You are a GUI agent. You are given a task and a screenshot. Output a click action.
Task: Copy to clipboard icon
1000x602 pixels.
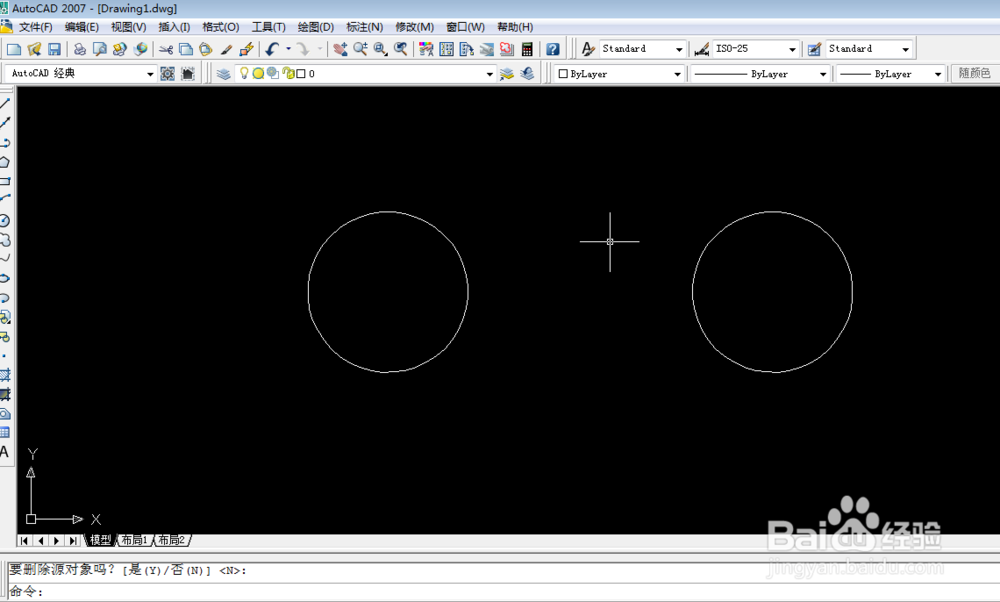pos(186,49)
